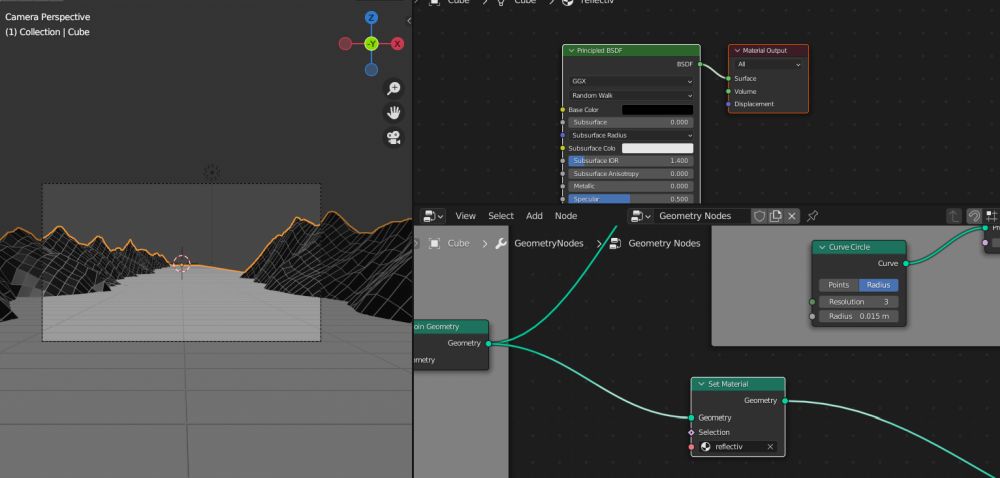Click the Volume input socket
Image resolution: width=1000 pixels, height=478 pixels.
click(x=728, y=91)
